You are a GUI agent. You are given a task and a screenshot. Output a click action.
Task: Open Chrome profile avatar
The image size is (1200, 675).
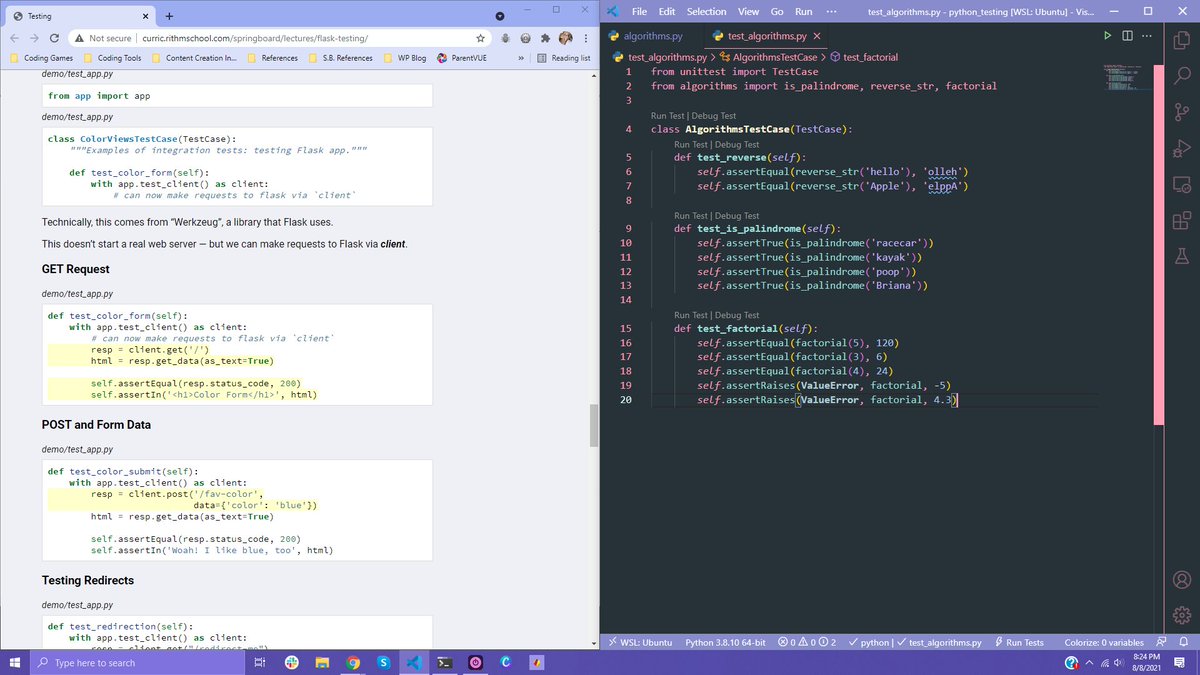566,38
